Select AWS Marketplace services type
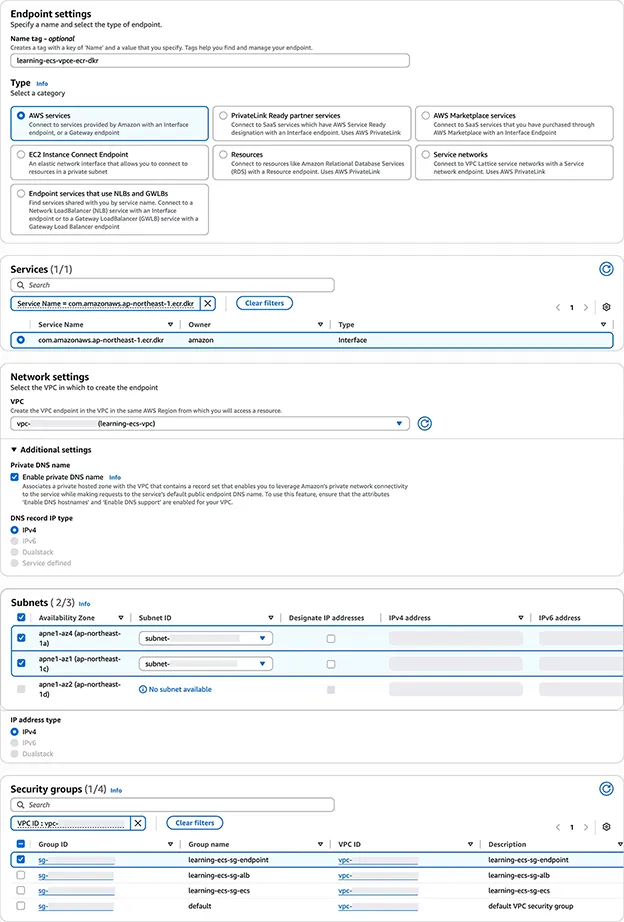 426,116
